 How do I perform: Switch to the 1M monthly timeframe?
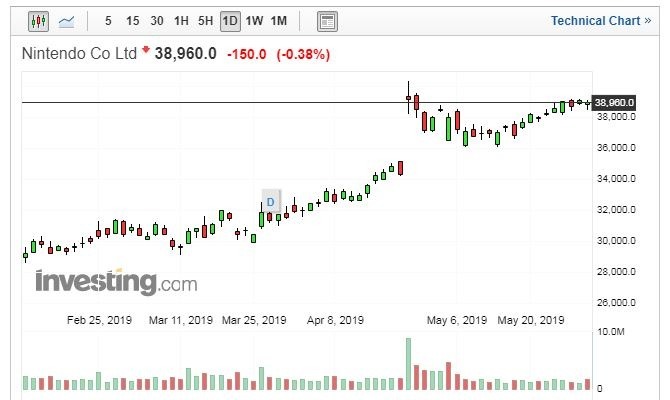pos(279,21)
